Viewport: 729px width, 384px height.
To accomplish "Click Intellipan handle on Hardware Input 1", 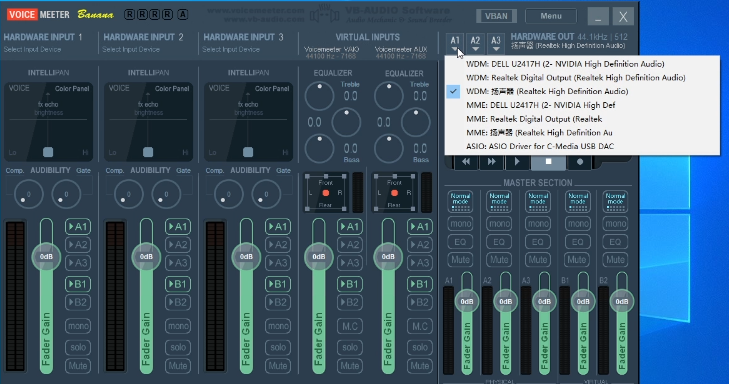I will [x=48, y=152].
